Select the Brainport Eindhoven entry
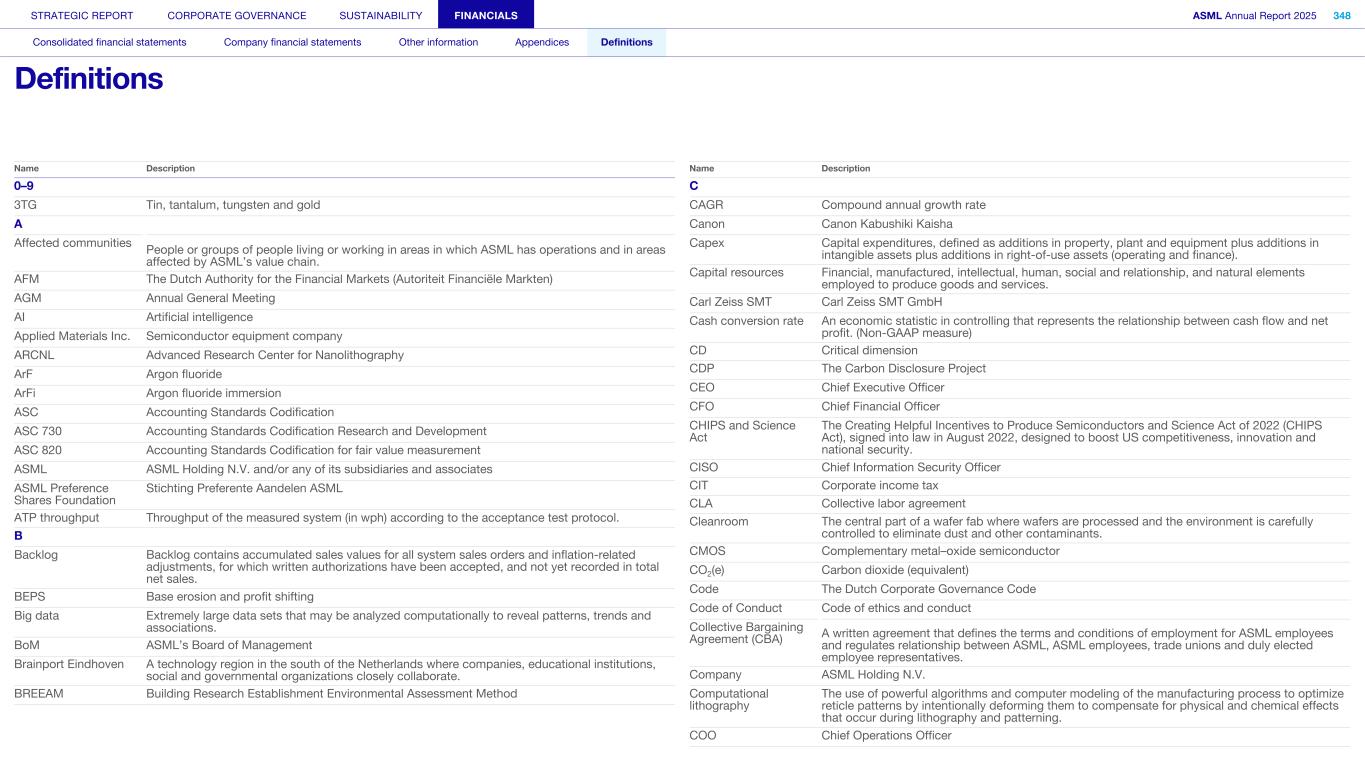 69,664
